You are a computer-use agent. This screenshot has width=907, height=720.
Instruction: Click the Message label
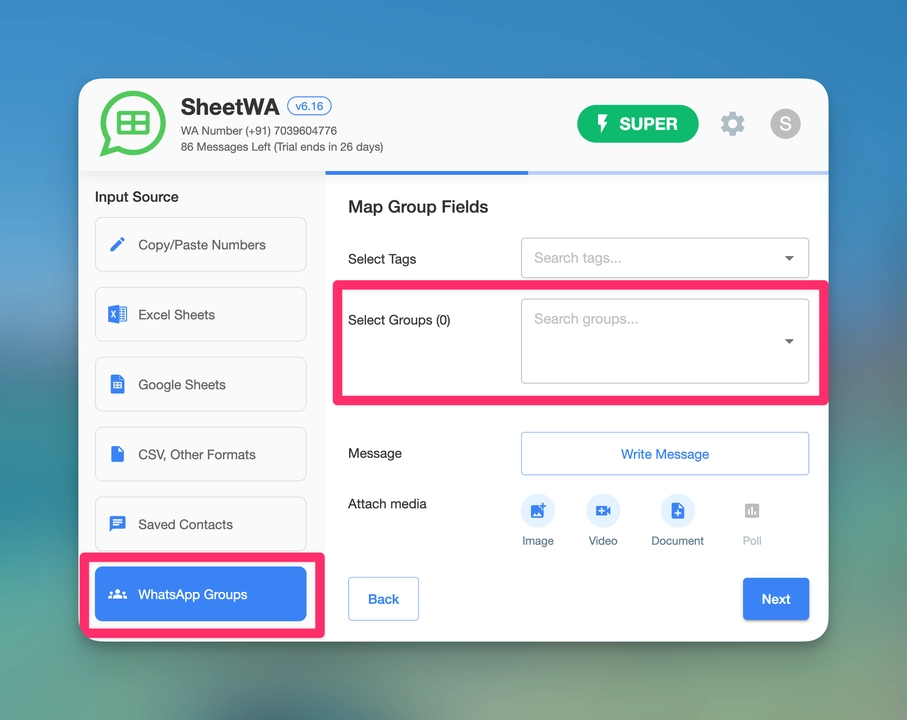[x=375, y=453]
